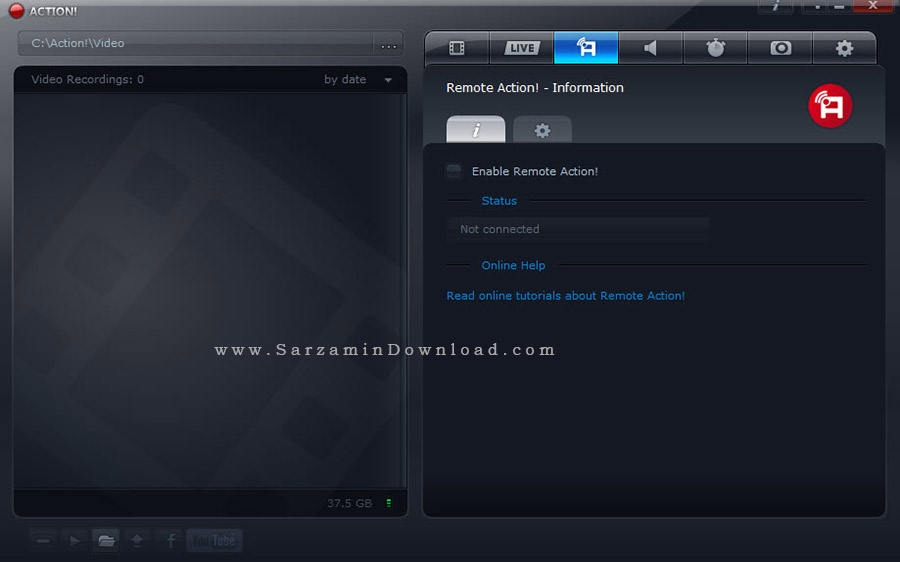The width and height of the screenshot is (900, 562).
Task: Click the red Remote Action! logo badge
Action: click(830, 106)
